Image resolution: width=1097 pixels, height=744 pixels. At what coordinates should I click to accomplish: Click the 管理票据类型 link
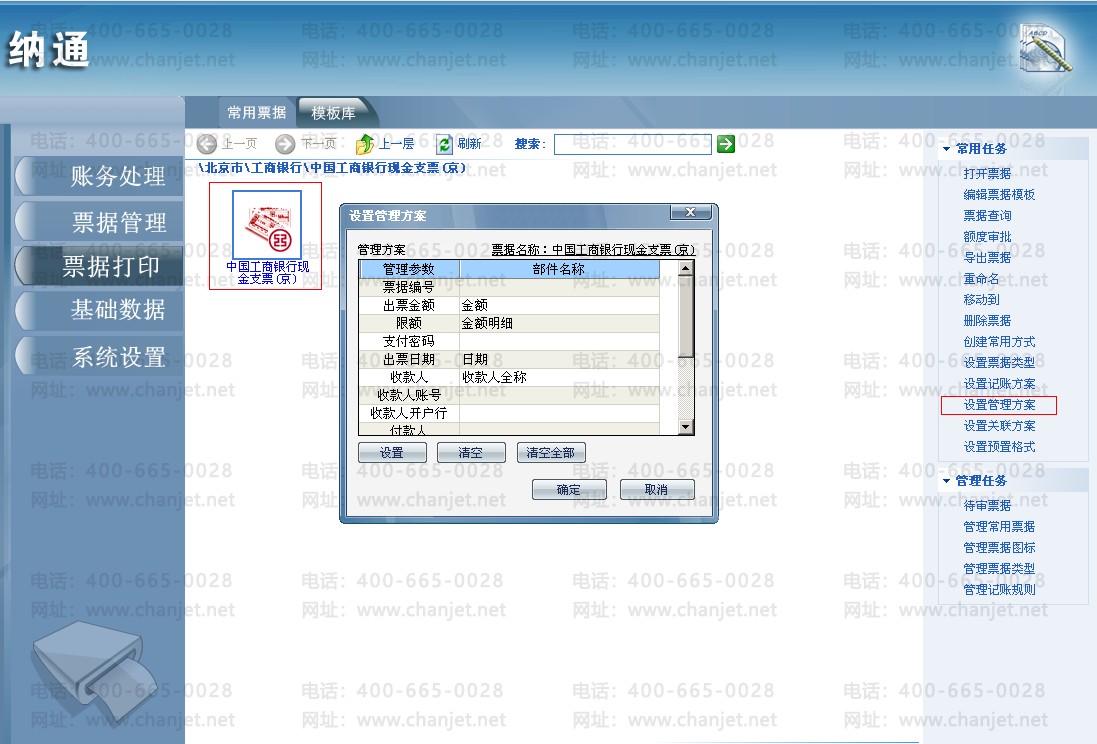(998, 568)
